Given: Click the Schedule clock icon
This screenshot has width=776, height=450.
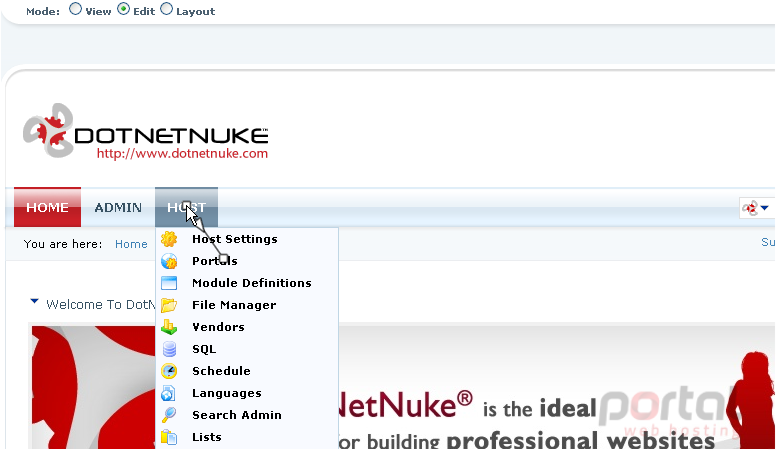Looking at the screenshot, I should pos(169,371).
